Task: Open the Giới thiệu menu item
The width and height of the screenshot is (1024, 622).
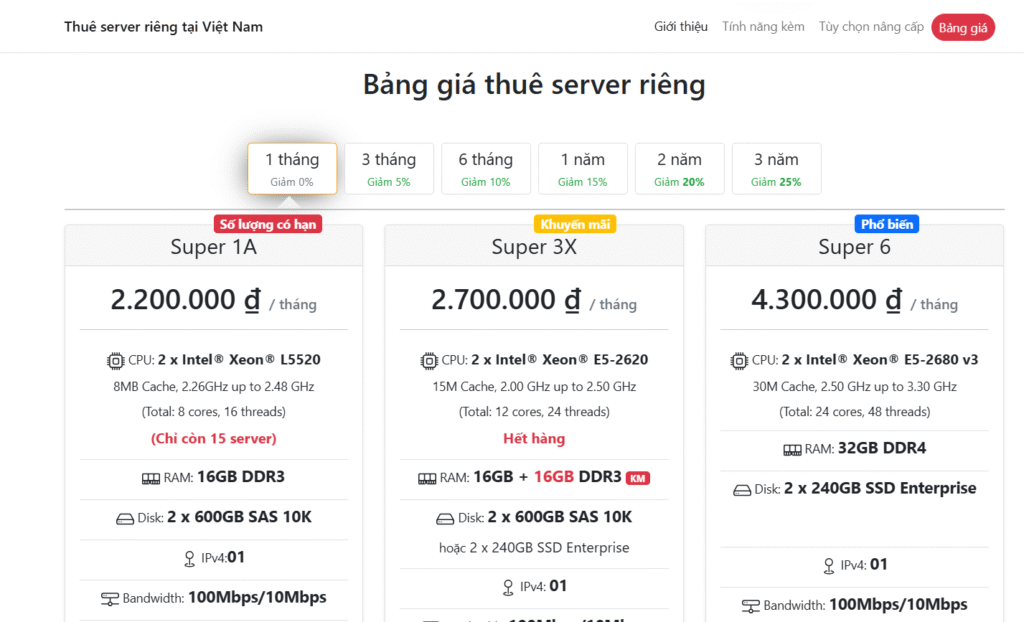Action: 681,27
